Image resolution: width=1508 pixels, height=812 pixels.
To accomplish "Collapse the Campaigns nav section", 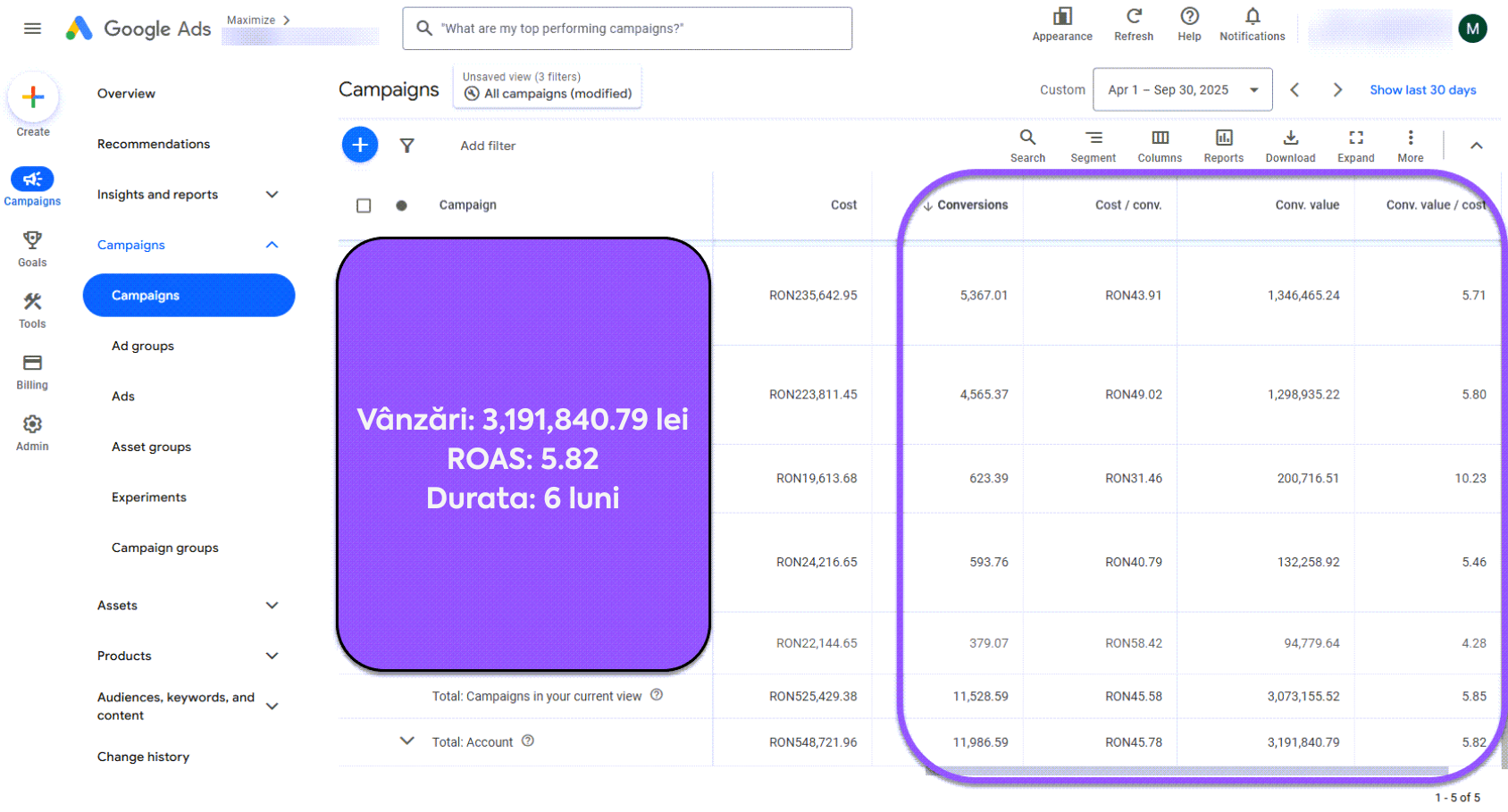I will coord(272,245).
